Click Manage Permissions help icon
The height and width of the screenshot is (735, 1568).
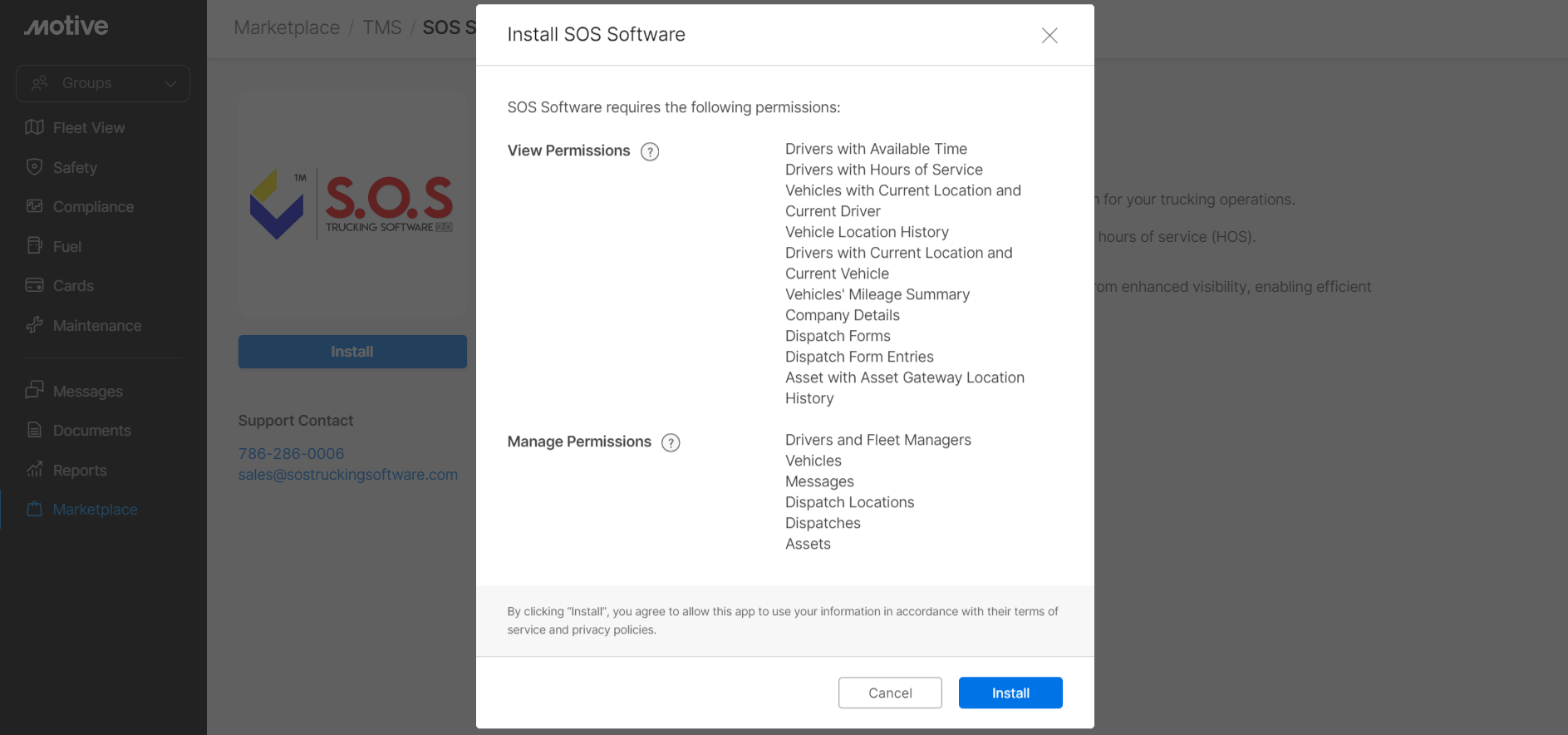(671, 442)
